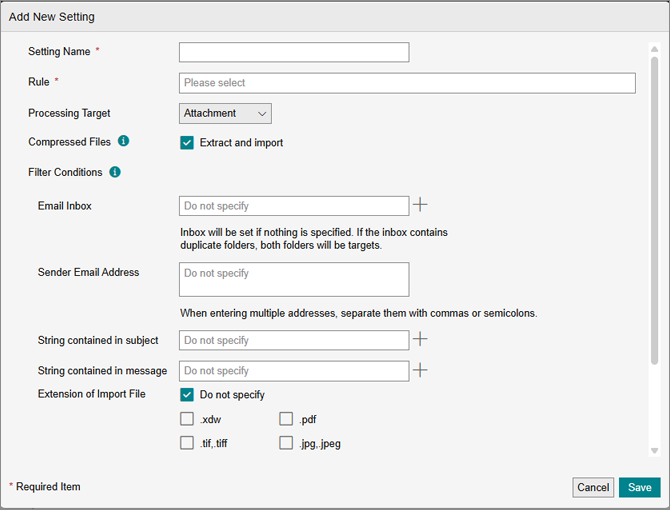Uncheck Extract and import checkbox
Screen dimensions: 670x510
pyautogui.click(x=187, y=143)
